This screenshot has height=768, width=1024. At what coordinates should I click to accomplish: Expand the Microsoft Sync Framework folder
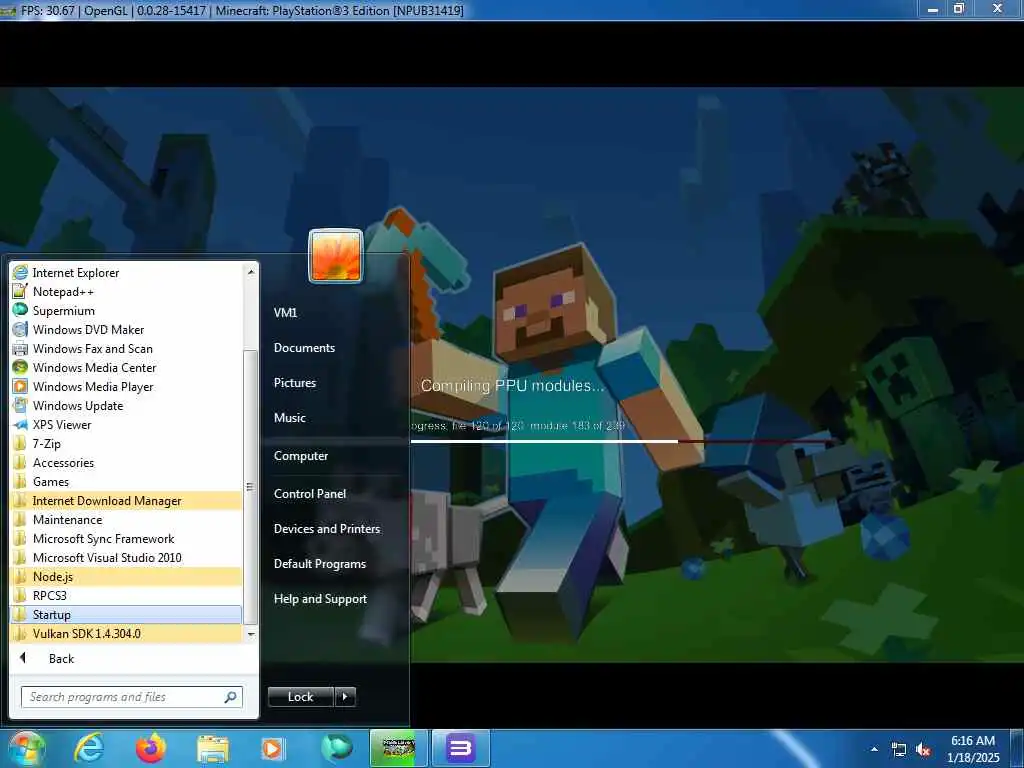125,538
